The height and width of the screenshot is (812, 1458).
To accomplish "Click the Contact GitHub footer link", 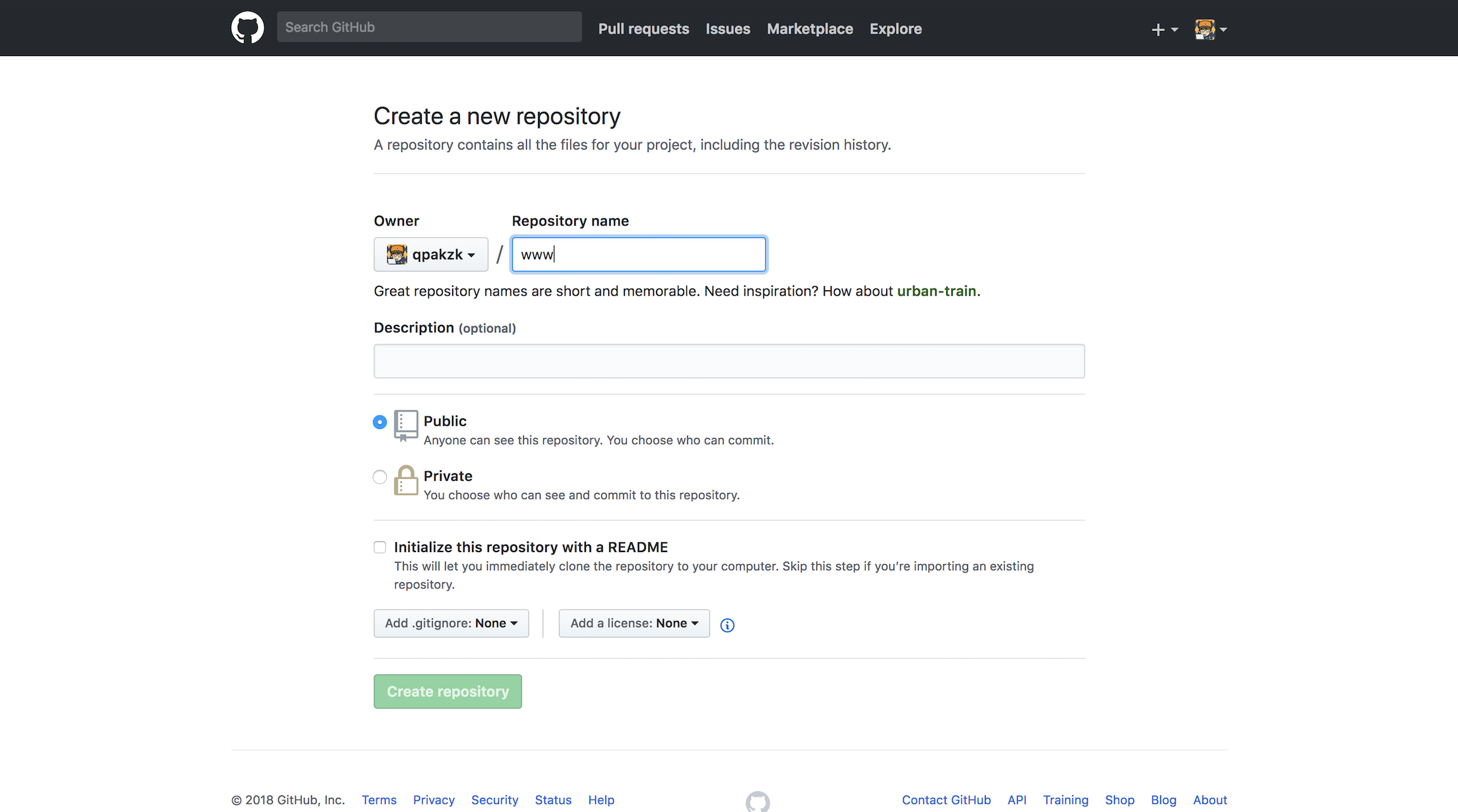I will click(x=946, y=800).
